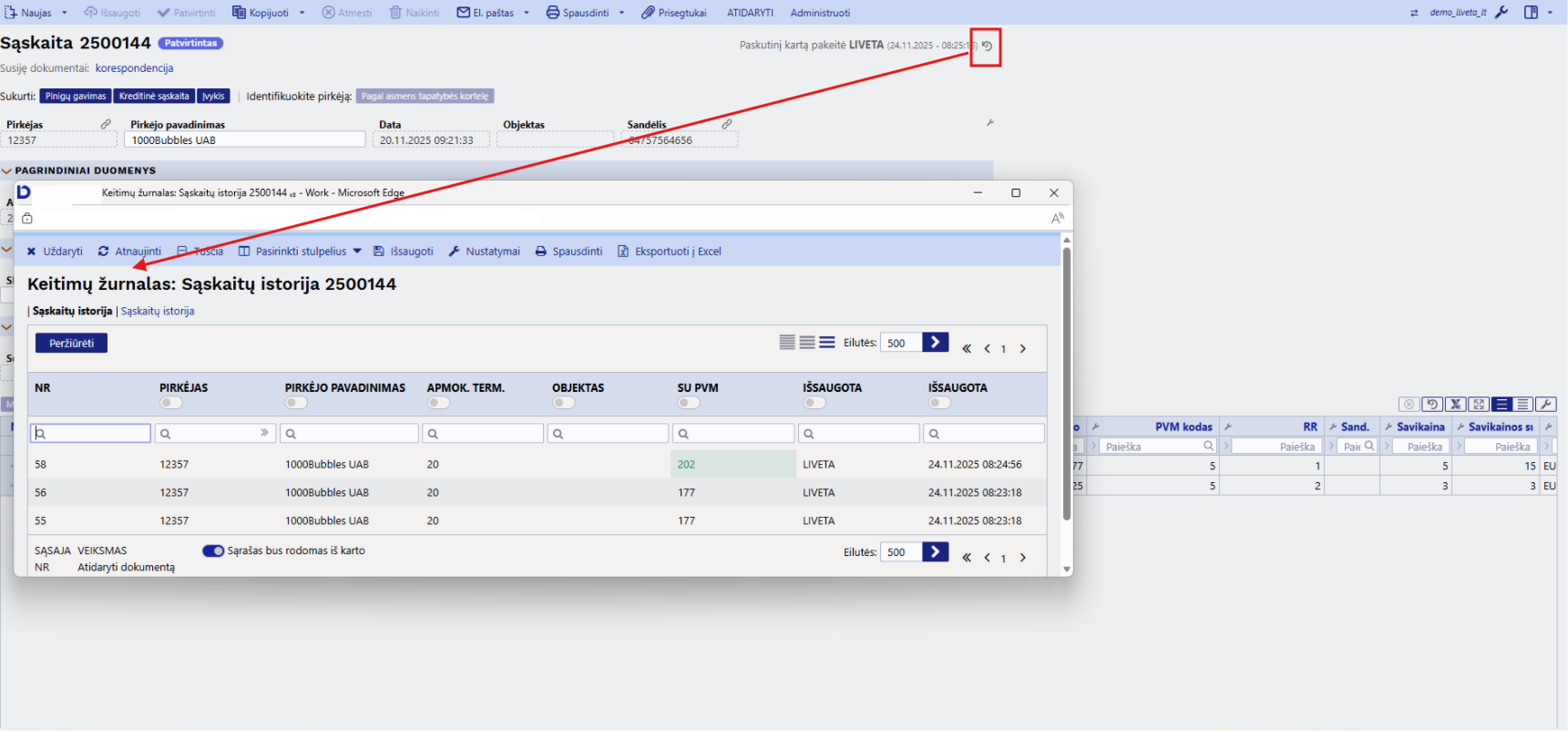Image resolution: width=1568 pixels, height=731 pixels.
Task: Click the Eksportuoti į Excel icon button
Action: click(x=623, y=252)
